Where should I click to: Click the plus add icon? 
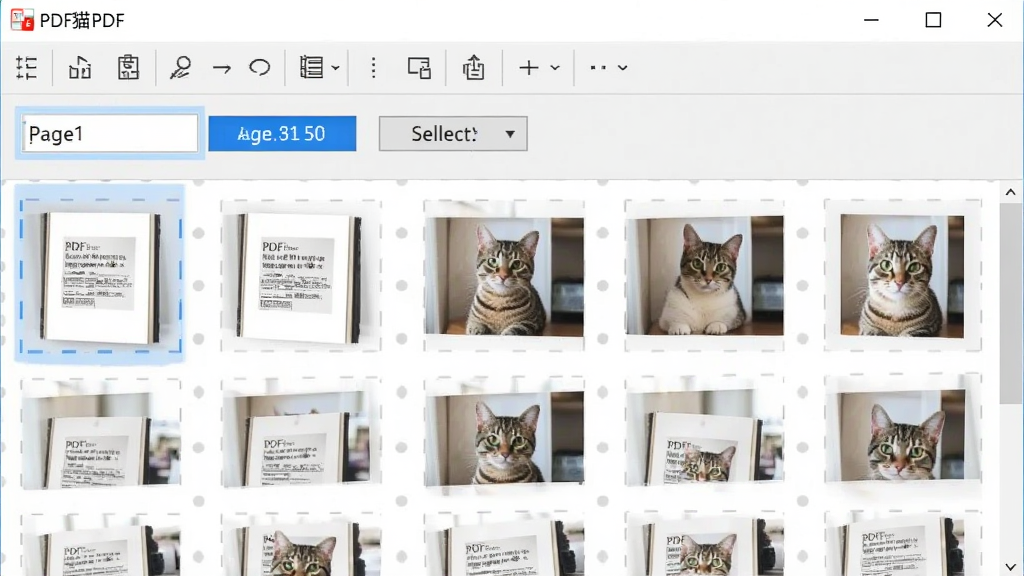(x=528, y=67)
